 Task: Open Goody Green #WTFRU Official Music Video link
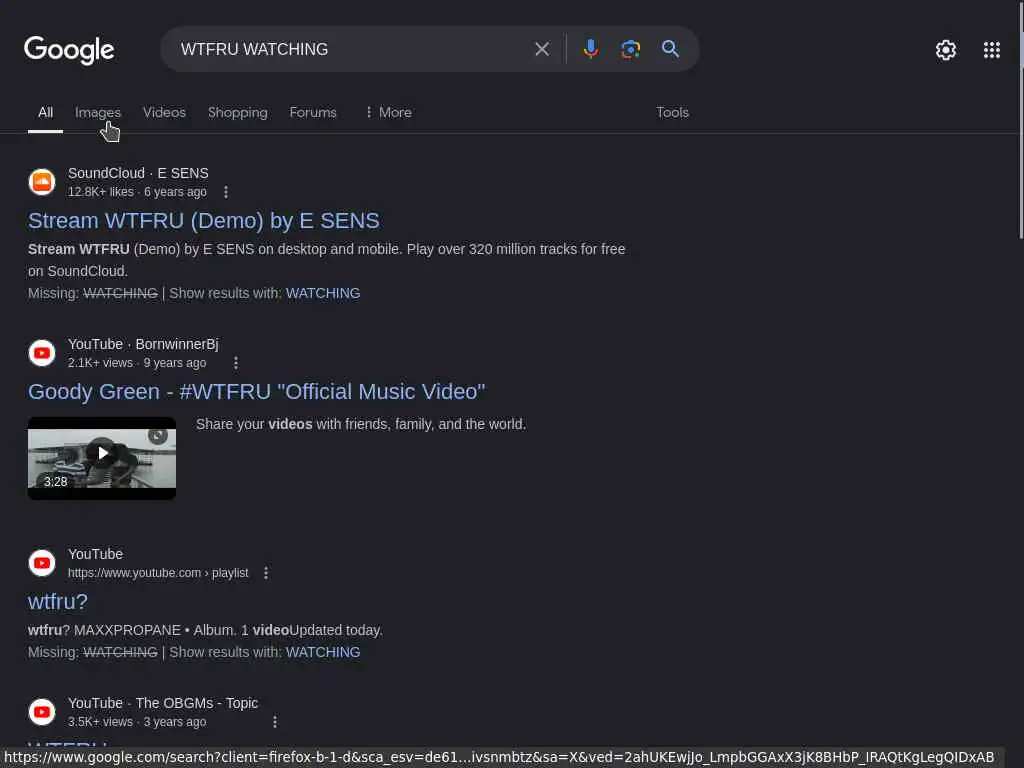pos(257,392)
